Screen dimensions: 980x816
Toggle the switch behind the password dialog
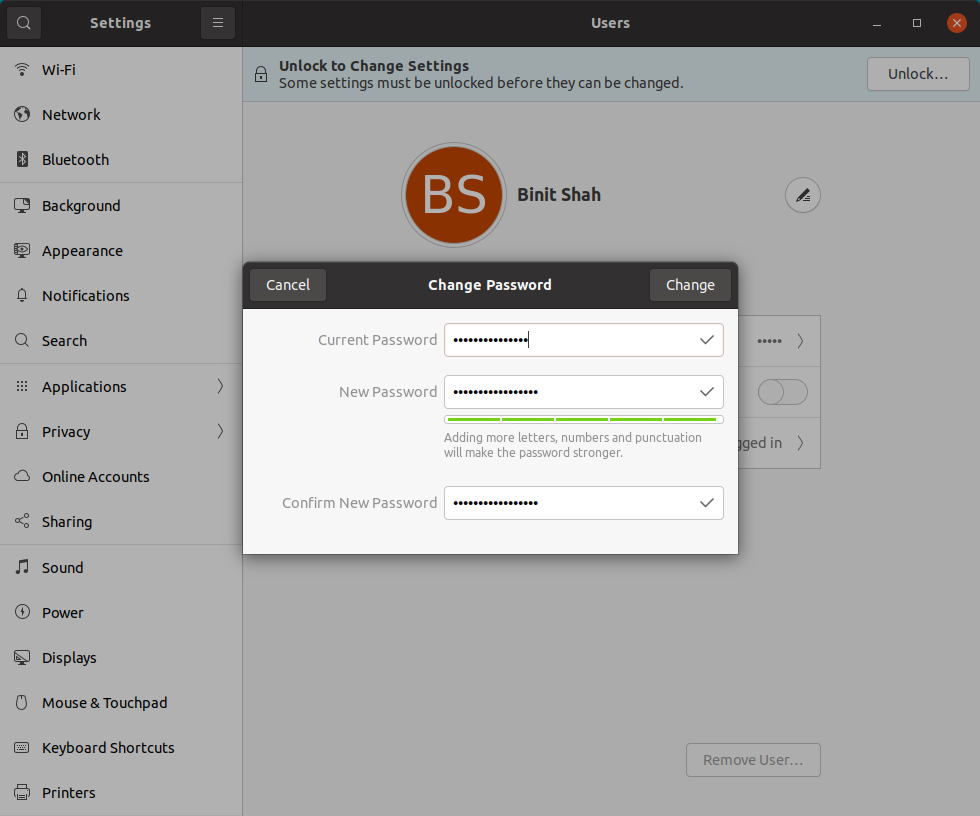pyautogui.click(x=782, y=392)
